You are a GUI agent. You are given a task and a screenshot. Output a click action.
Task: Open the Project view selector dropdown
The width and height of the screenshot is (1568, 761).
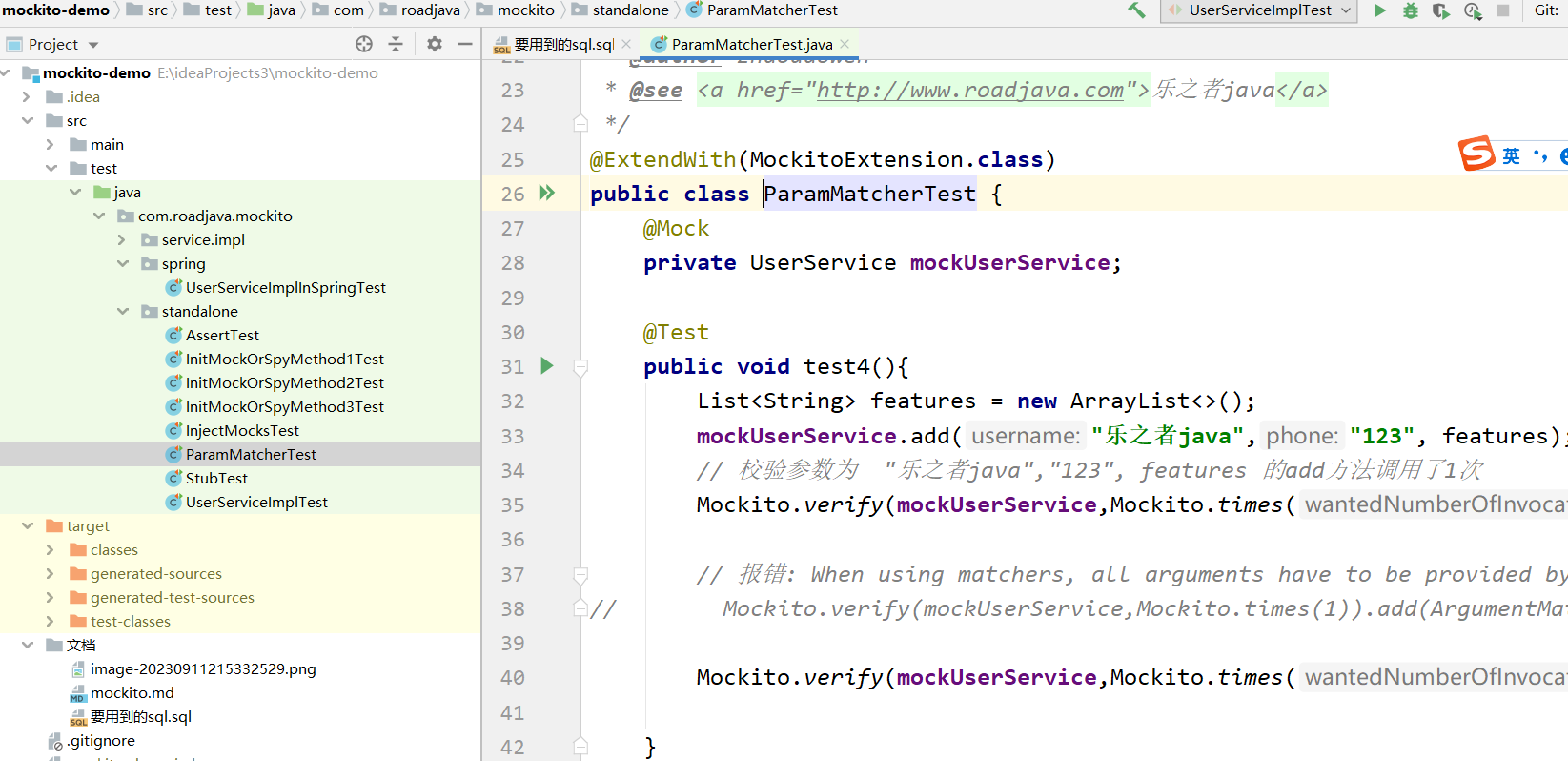93,45
